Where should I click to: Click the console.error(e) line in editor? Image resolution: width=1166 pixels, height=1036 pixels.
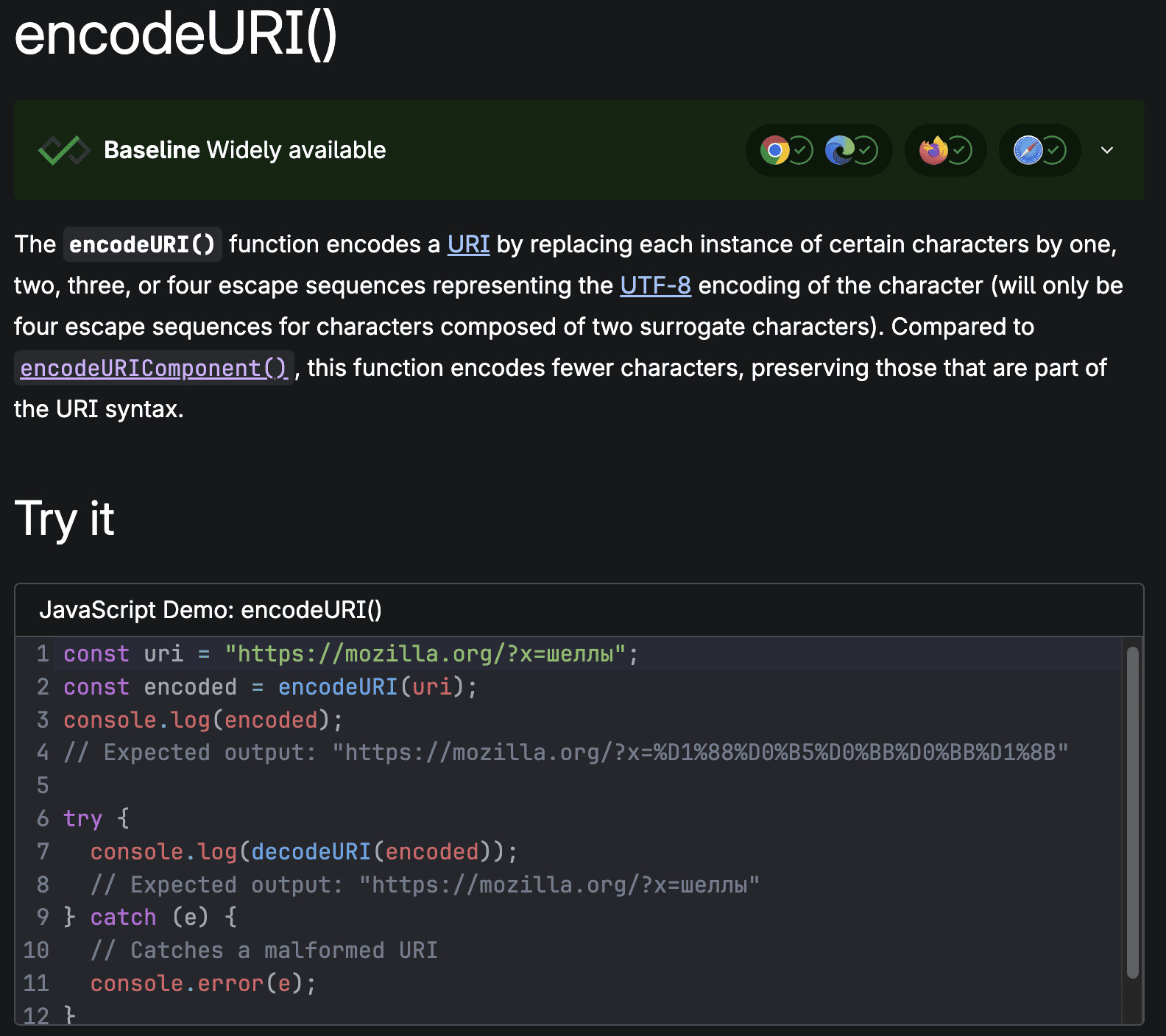[203, 984]
